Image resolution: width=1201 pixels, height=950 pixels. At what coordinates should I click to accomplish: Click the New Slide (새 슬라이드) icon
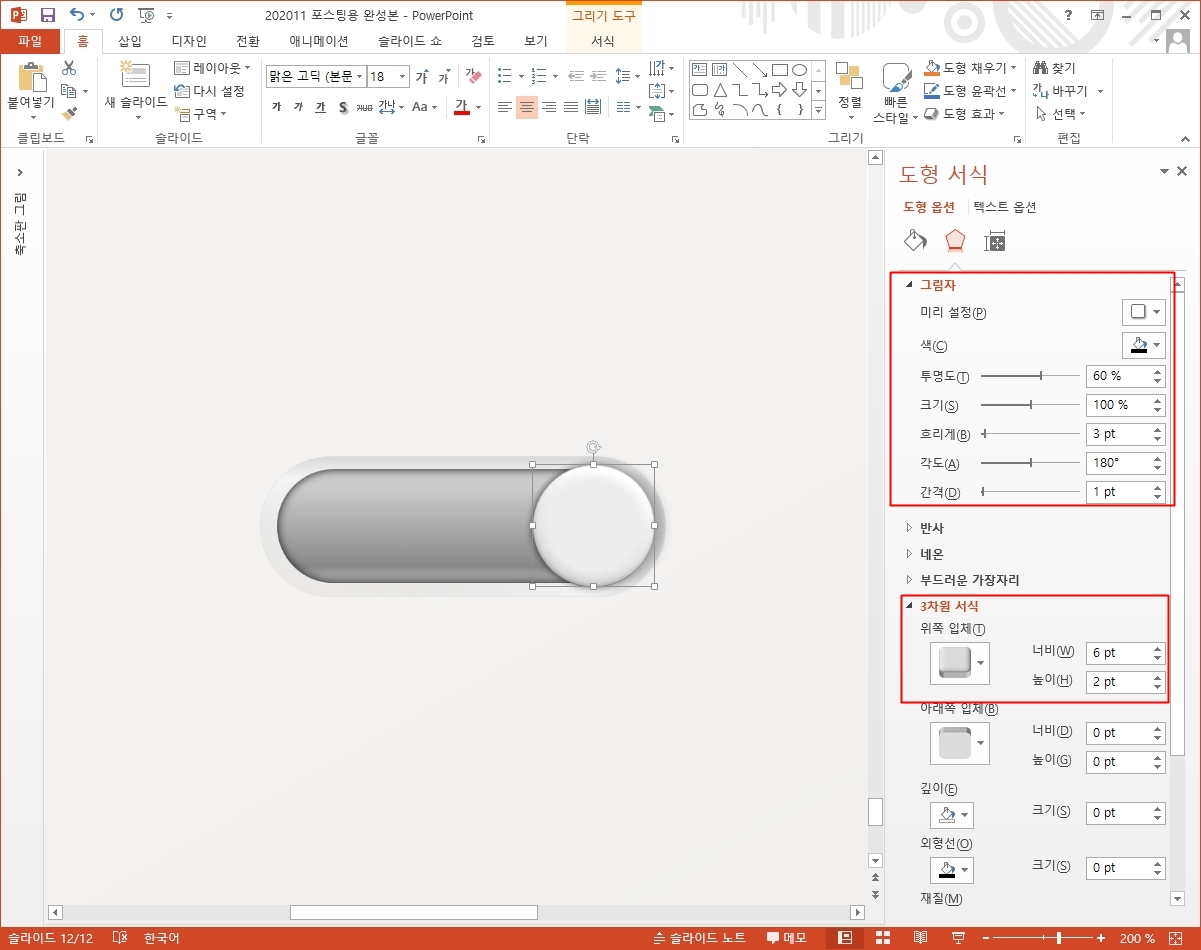click(x=134, y=77)
